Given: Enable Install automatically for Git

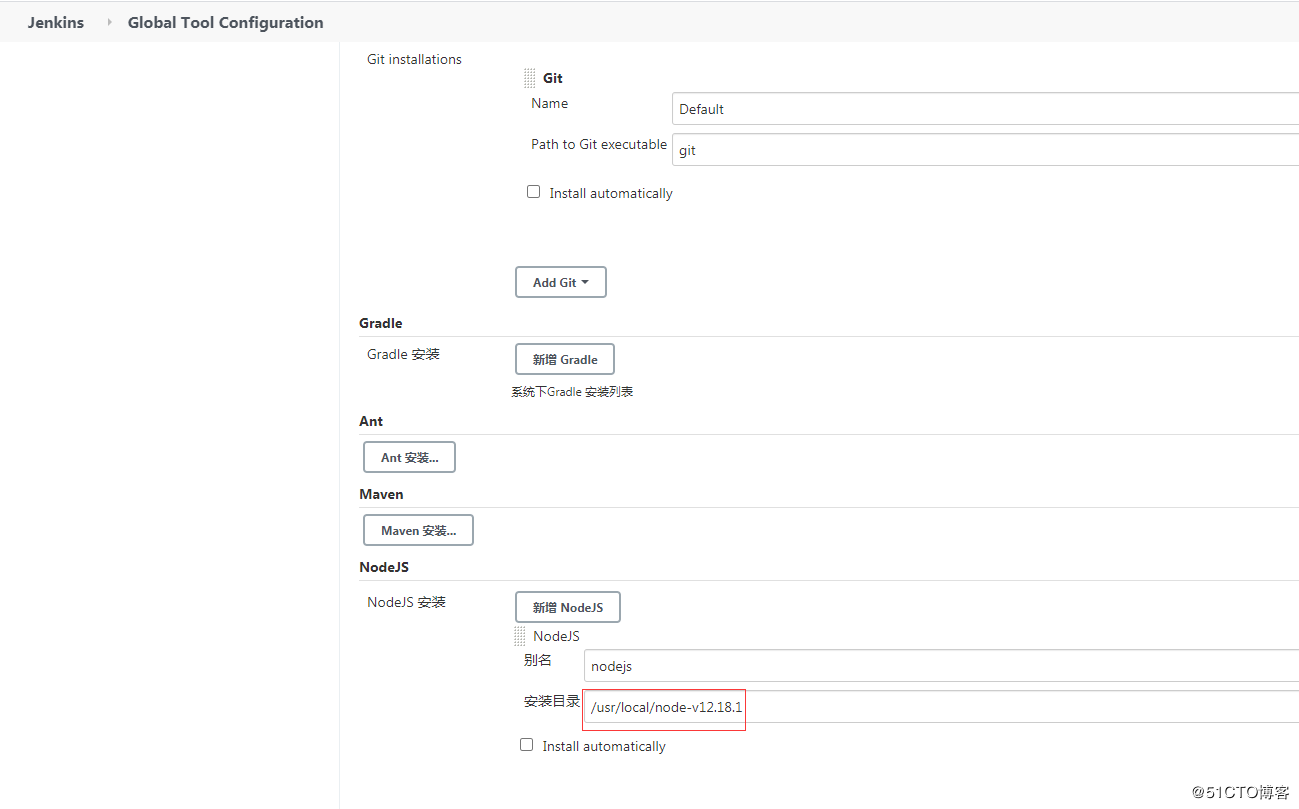Looking at the screenshot, I should (534, 192).
